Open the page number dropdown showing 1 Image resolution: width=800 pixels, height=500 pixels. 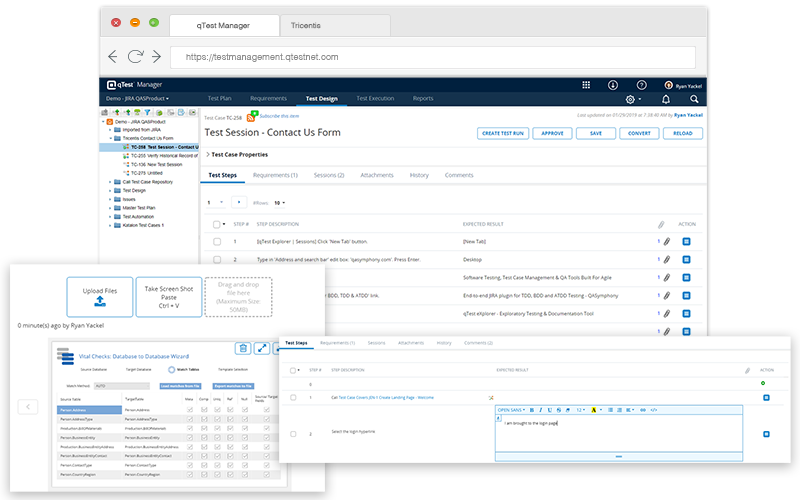coord(215,203)
